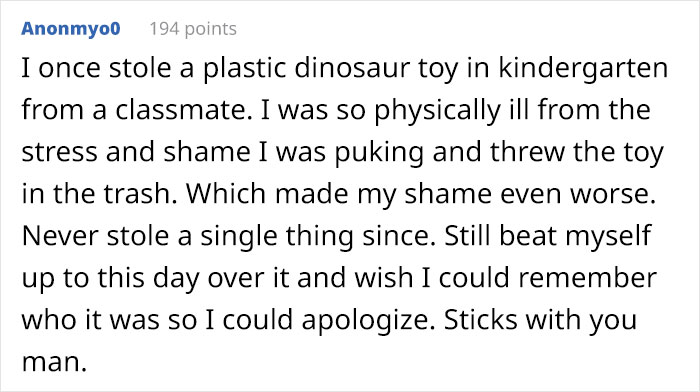The width and height of the screenshot is (700, 392).
Task: Open the Anonmyo0 user profile link
Action: [x=71, y=29]
